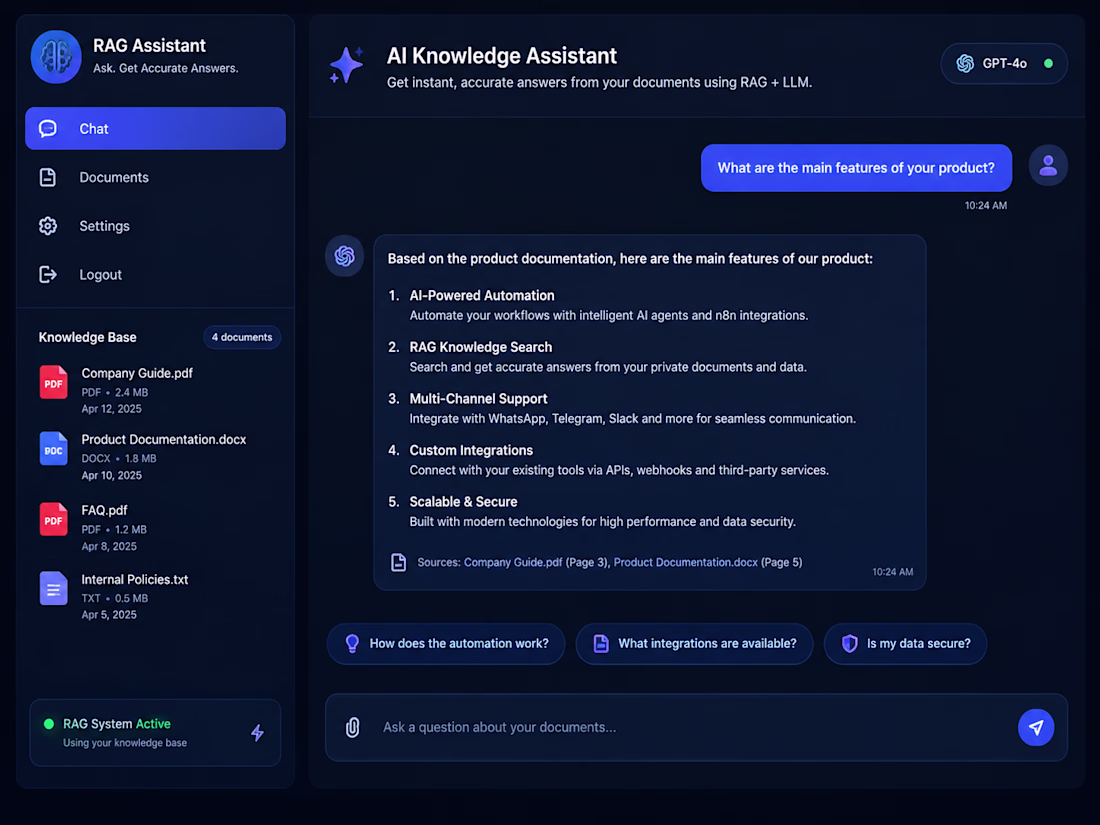Go to Documents in the sidebar
1100x825 pixels.
[155, 177]
